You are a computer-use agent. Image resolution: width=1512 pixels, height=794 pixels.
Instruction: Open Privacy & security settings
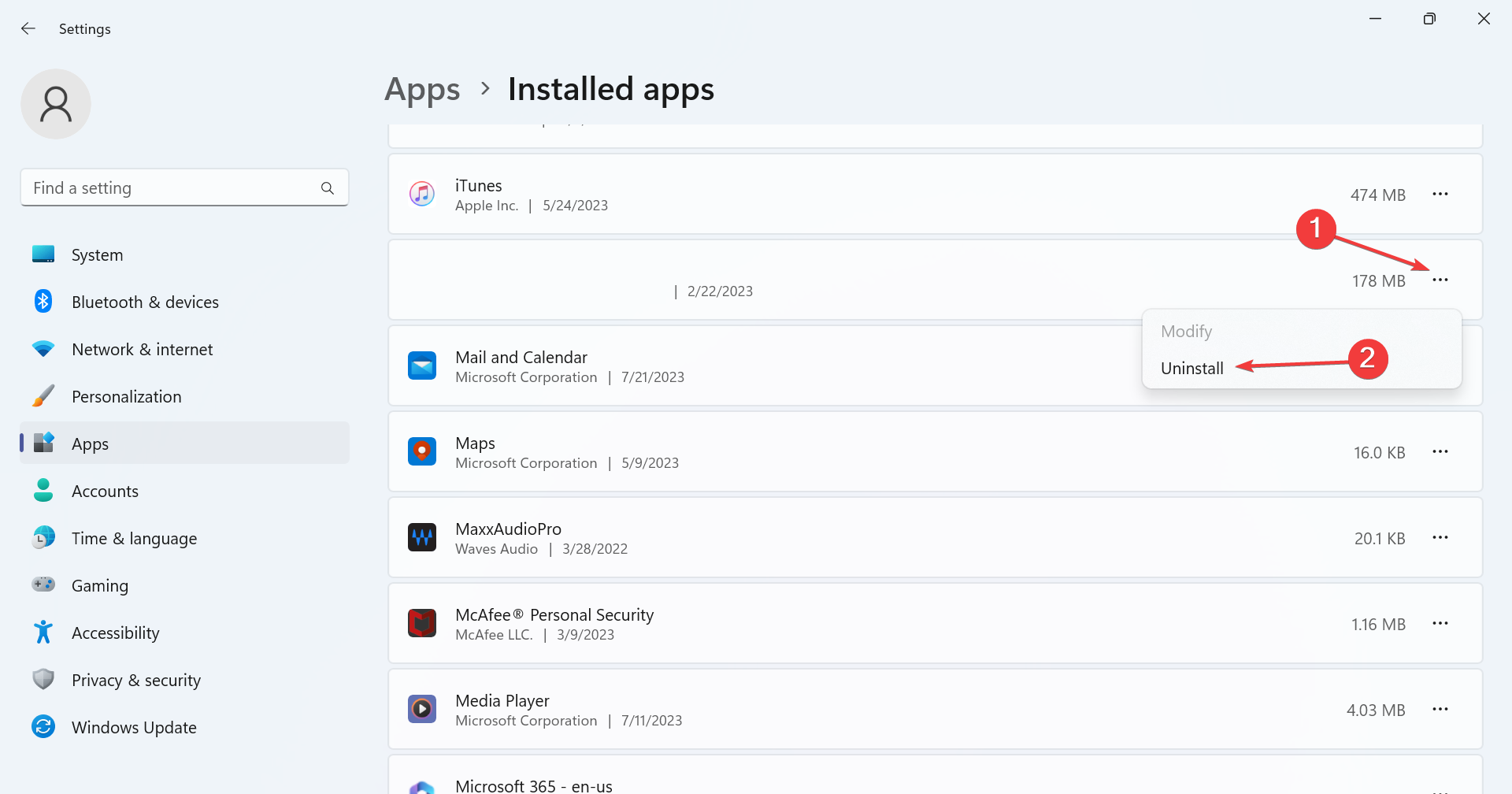pos(184,681)
